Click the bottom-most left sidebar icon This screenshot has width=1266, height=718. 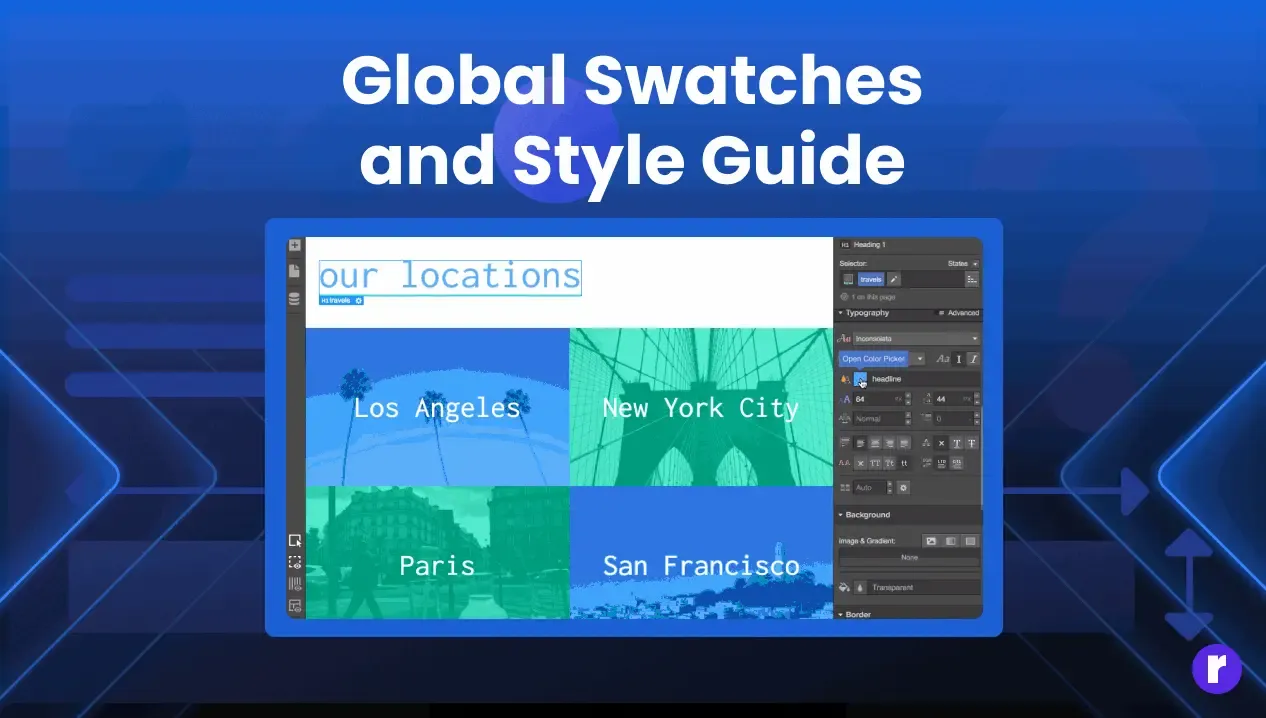[295, 605]
